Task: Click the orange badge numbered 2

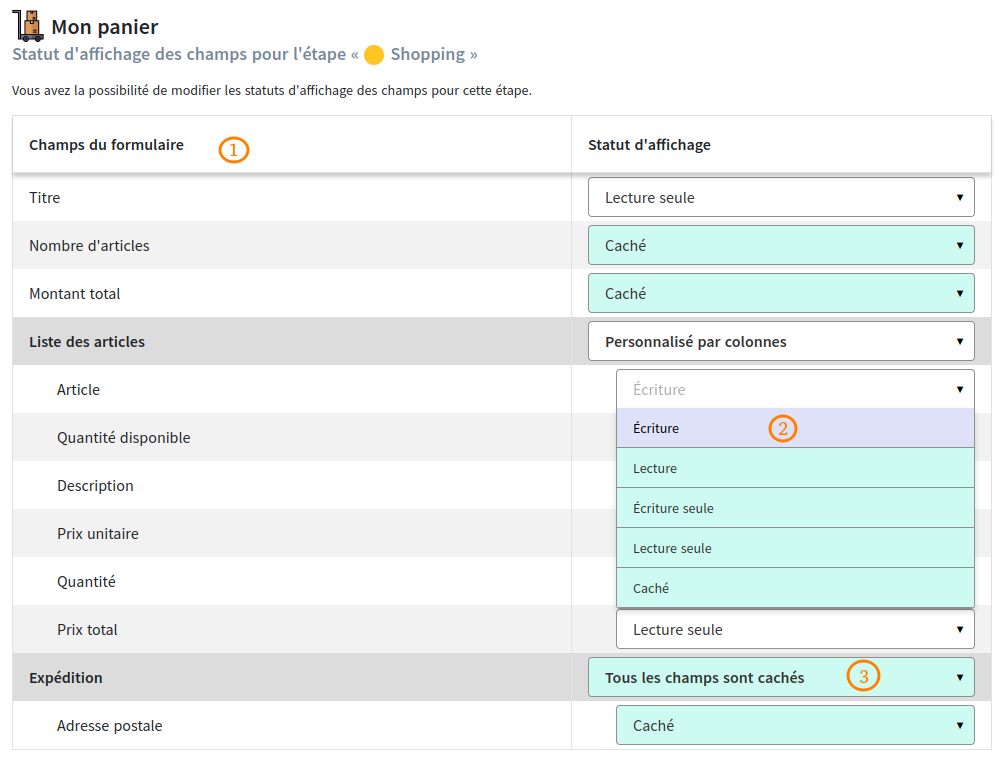Action: tap(782, 427)
